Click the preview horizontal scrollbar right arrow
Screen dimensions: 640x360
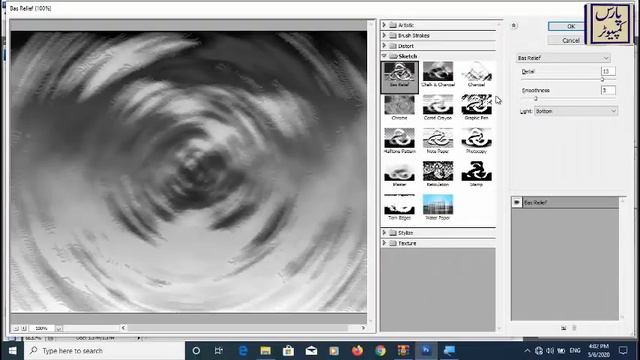[363, 328]
